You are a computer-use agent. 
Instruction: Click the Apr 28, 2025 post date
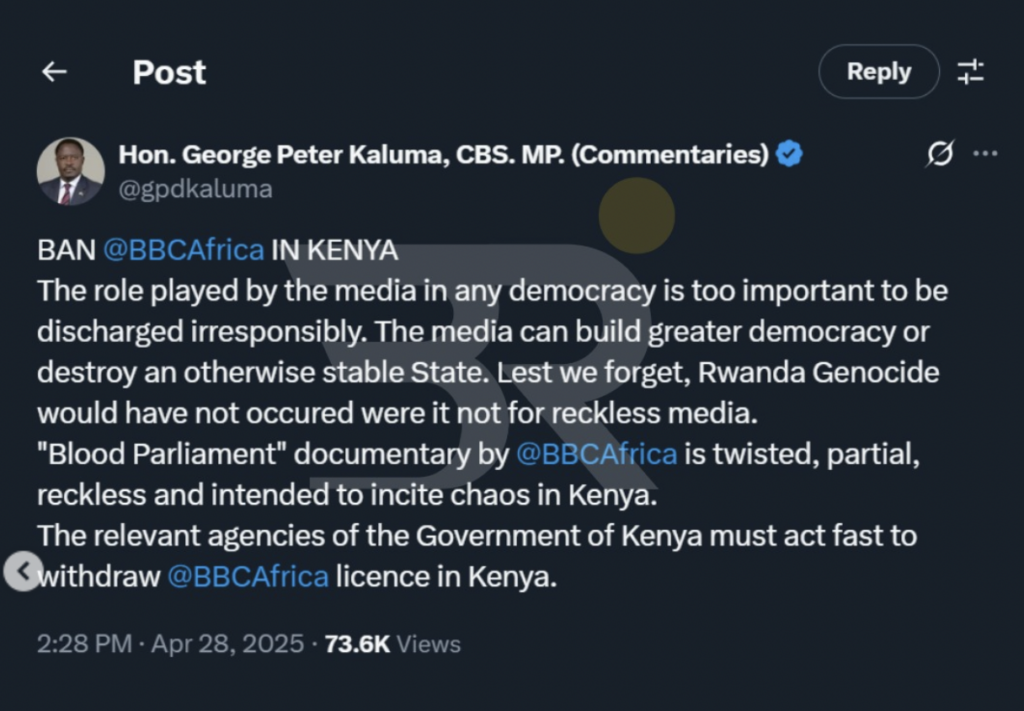tap(227, 643)
